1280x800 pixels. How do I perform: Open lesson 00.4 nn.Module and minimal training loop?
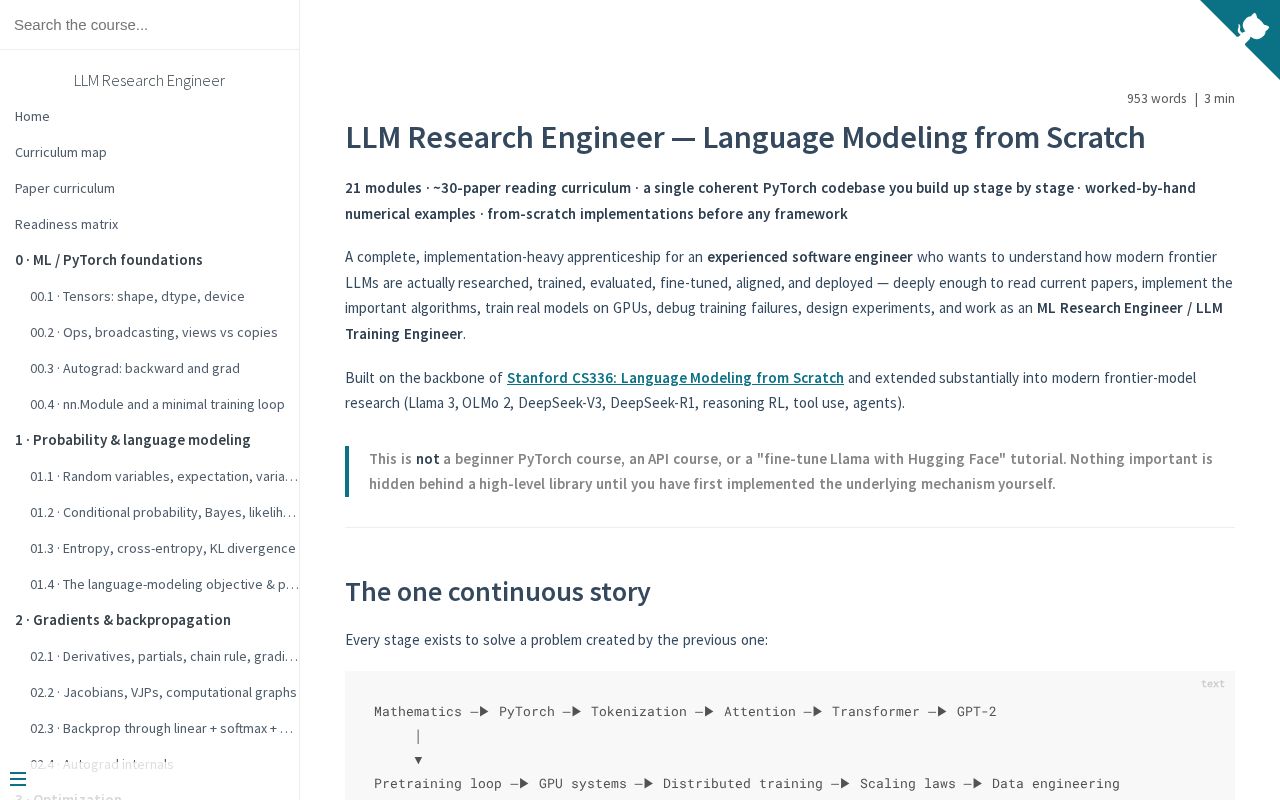tap(157, 404)
